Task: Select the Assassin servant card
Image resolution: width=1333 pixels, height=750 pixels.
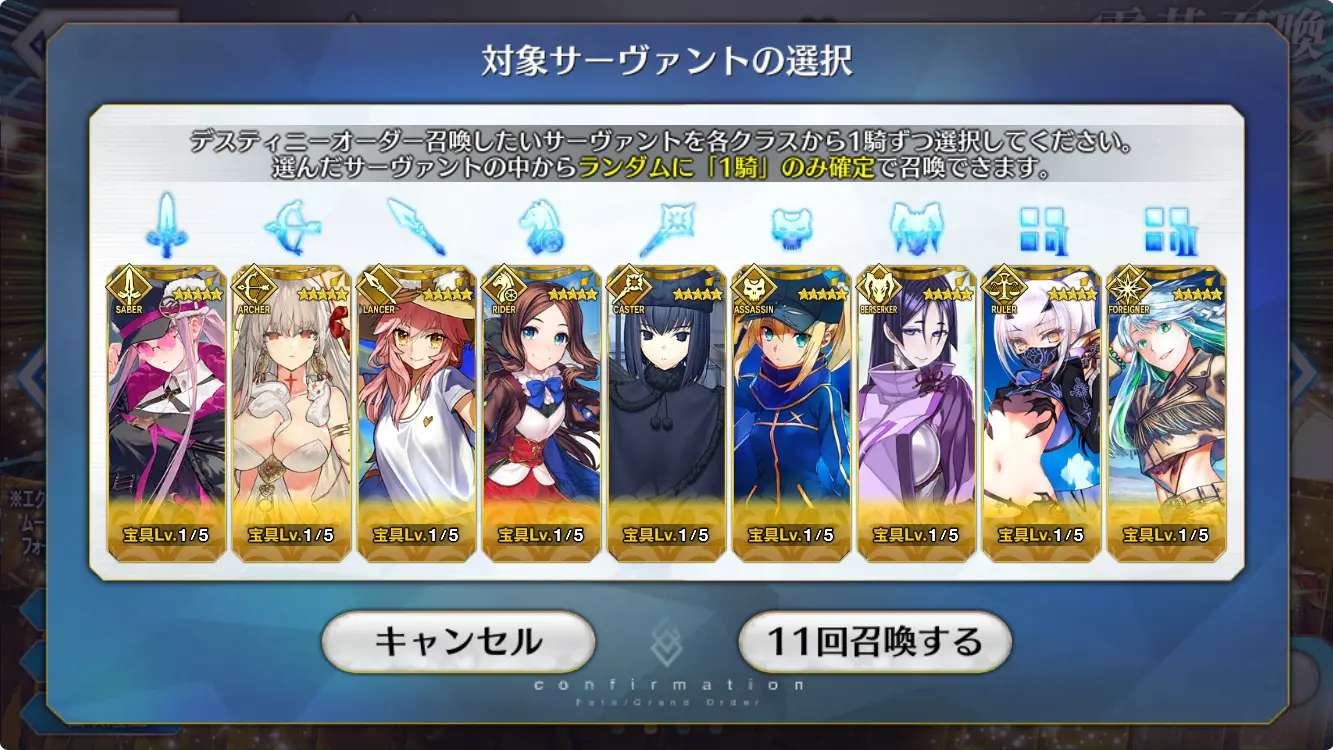Action: click(x=791, y=413)
